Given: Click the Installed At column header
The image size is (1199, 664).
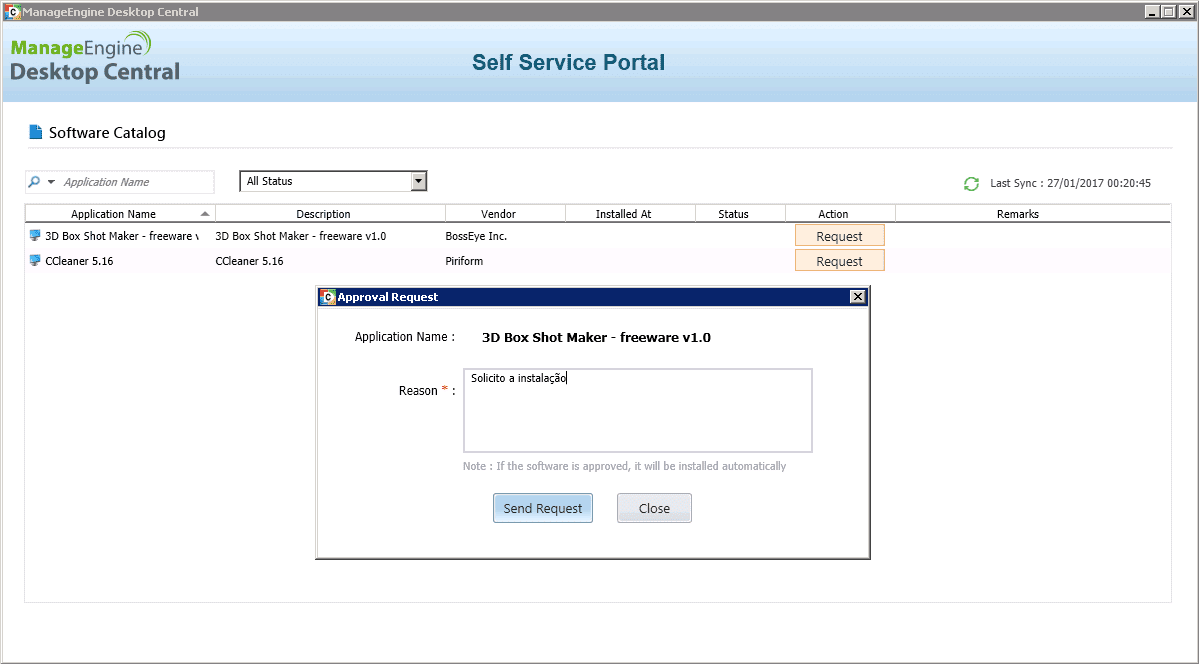Looking at the screenshot, I should [630, 214].
